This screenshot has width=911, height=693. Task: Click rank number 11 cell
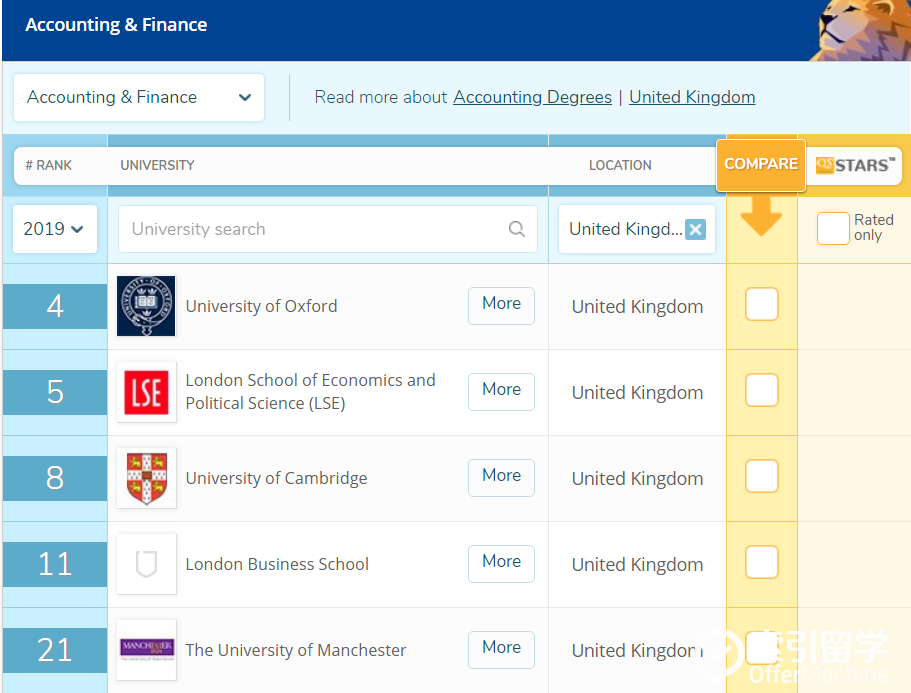(55, 564)
